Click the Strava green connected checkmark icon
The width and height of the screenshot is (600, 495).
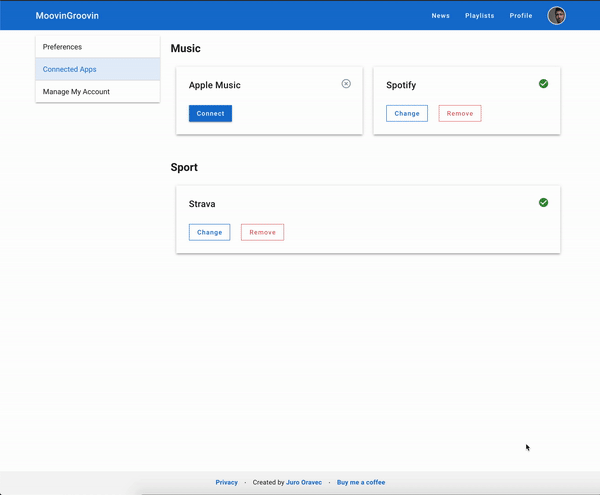click(543, 202)
